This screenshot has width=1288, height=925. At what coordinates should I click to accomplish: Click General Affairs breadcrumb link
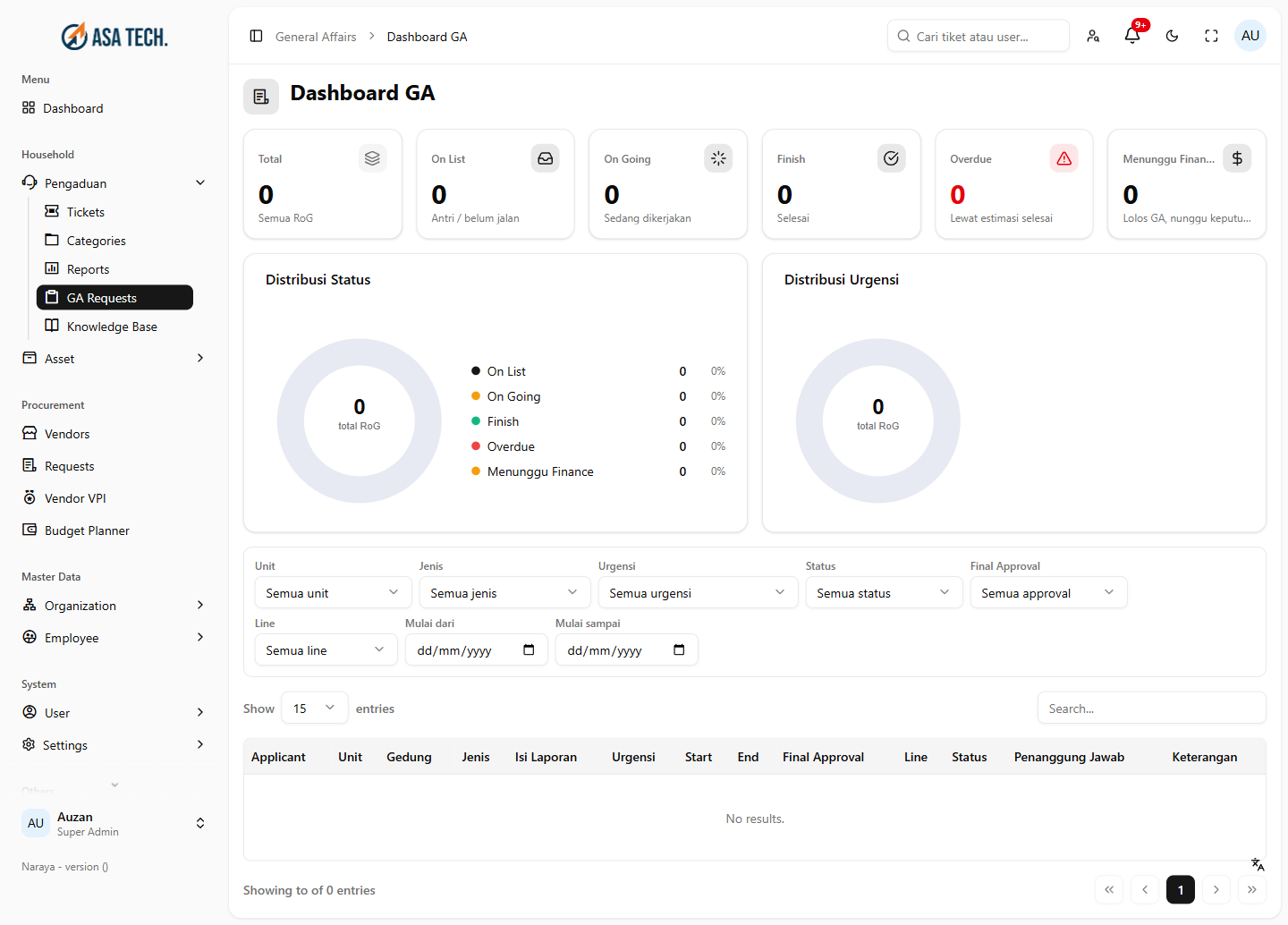tap(316, 37)
